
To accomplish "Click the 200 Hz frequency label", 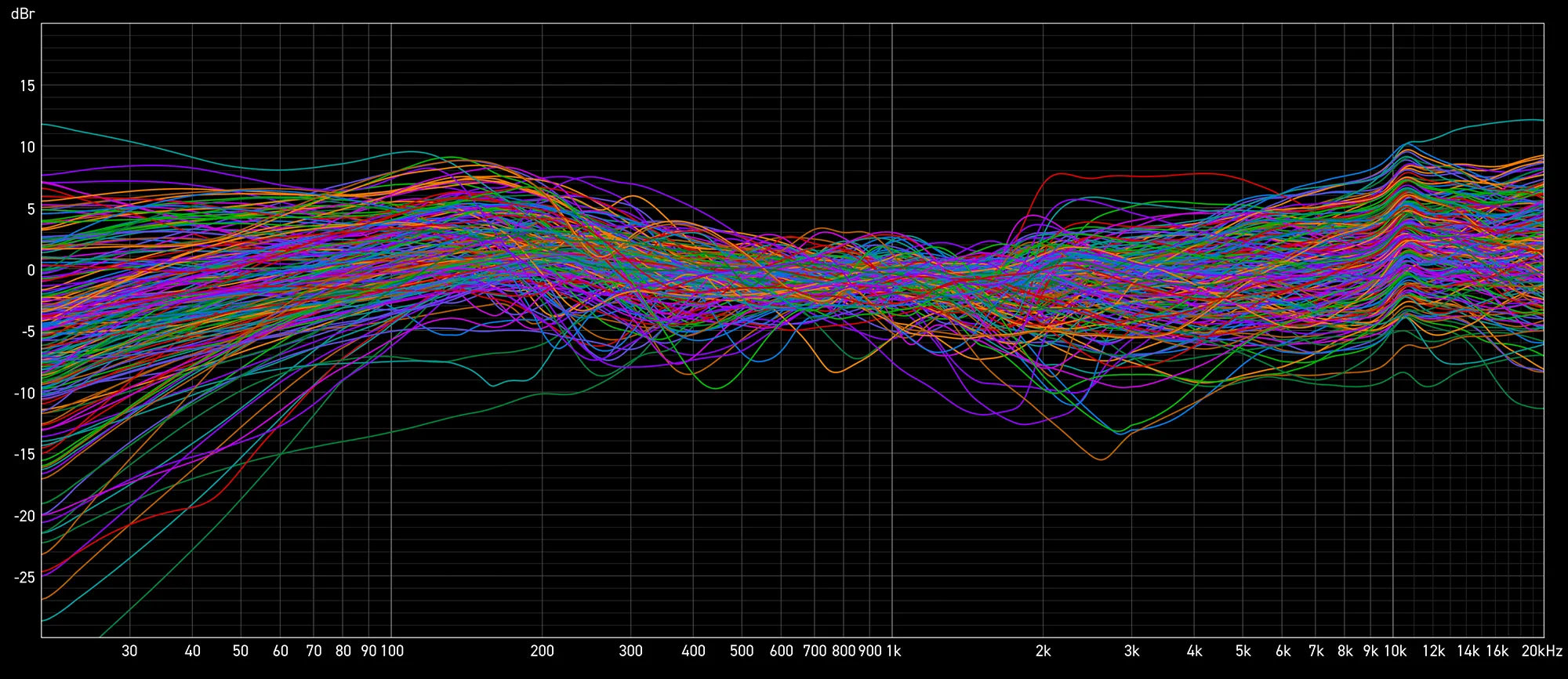I will [542, 651].
